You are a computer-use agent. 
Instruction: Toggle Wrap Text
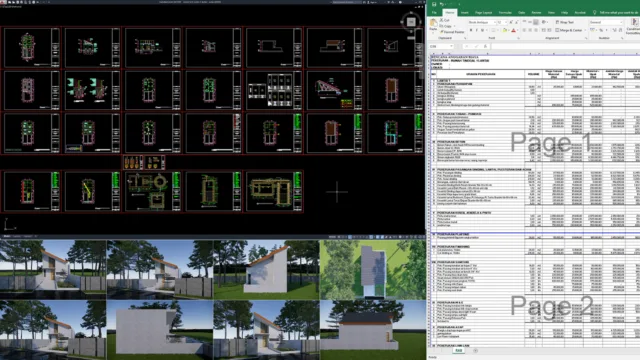point(565,22)
